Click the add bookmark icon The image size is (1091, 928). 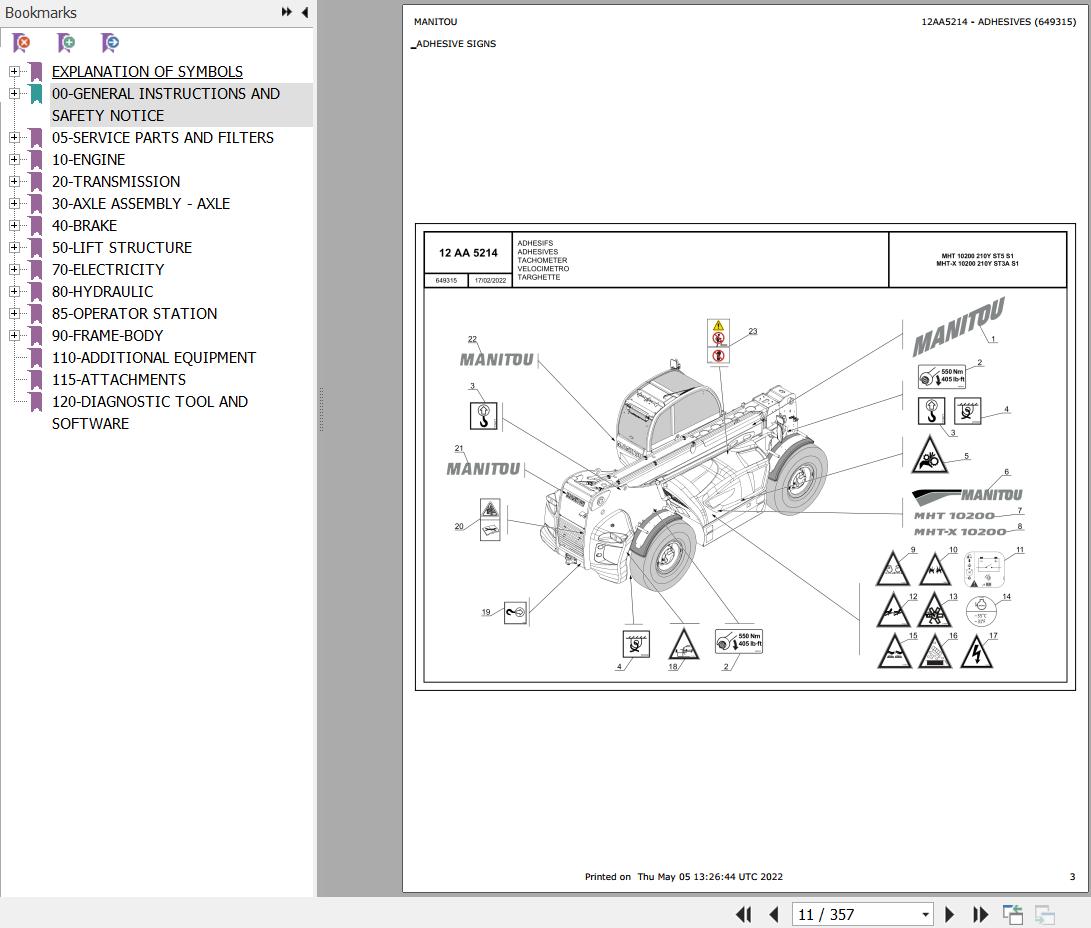coord(65,43)
